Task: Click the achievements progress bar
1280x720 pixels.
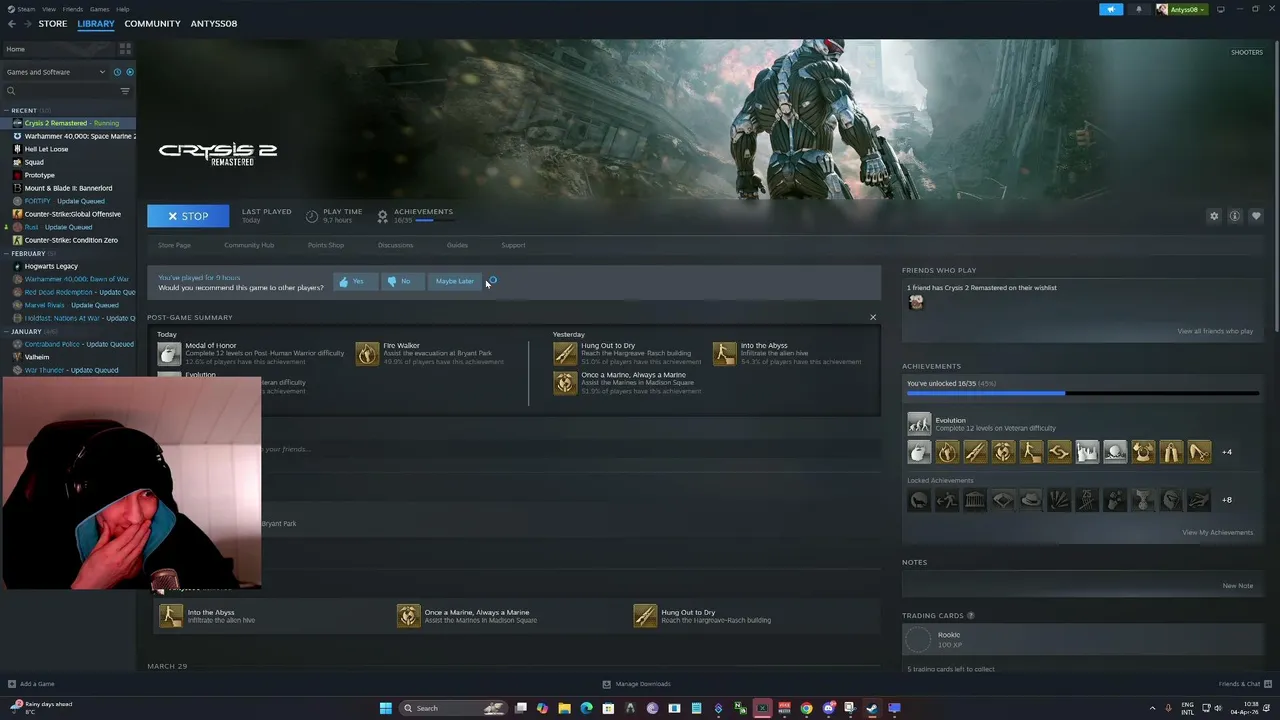Action: (1083, 393)
